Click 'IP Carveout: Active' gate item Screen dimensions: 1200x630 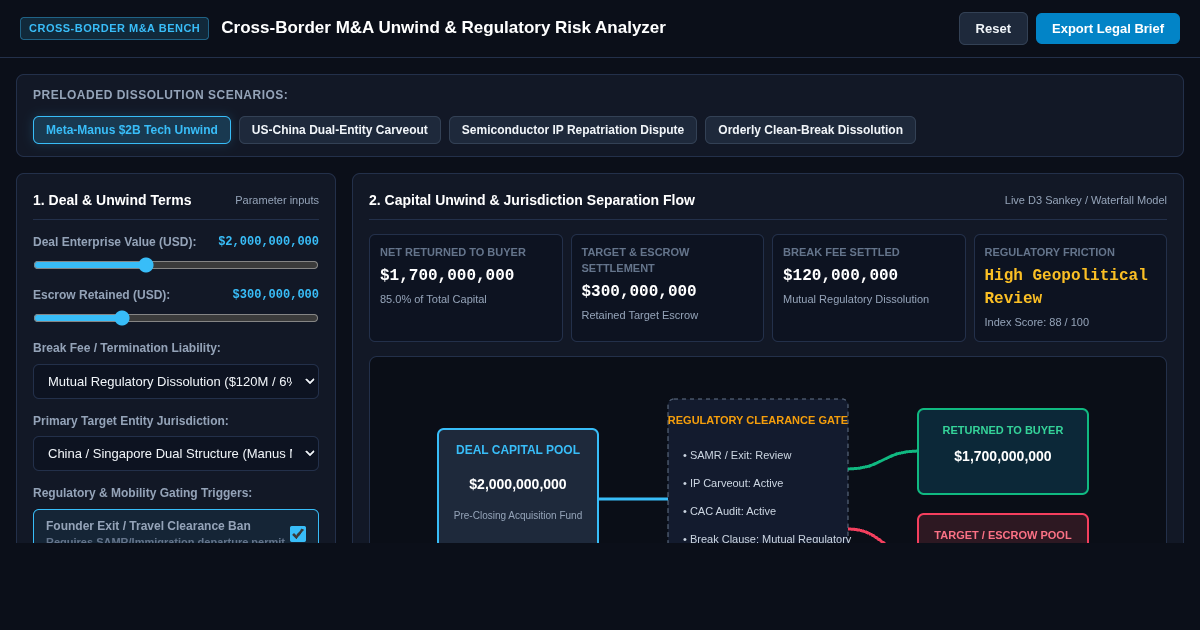[x=733, y=483]
